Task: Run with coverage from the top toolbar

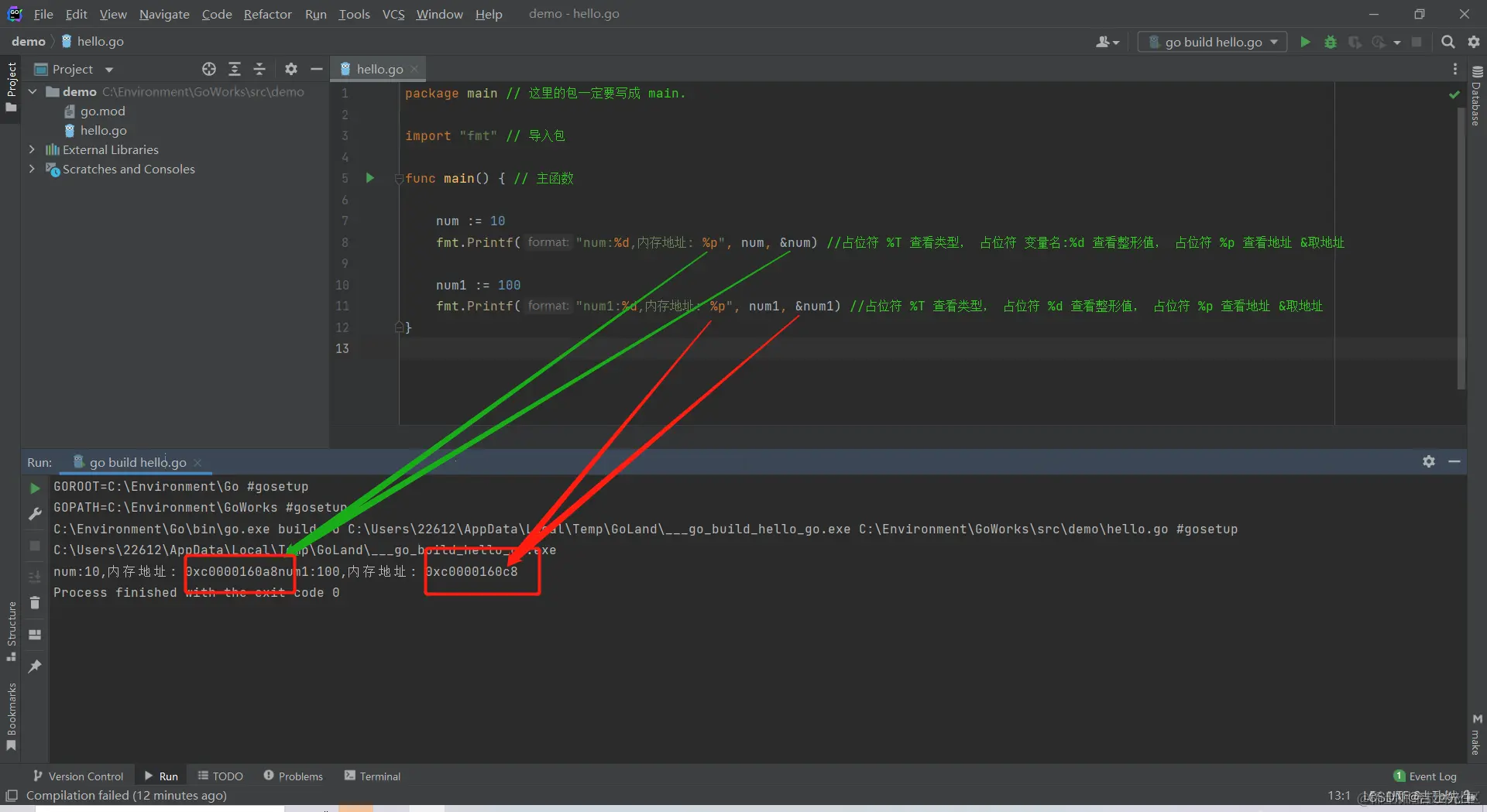Action: pos(1355,42)
